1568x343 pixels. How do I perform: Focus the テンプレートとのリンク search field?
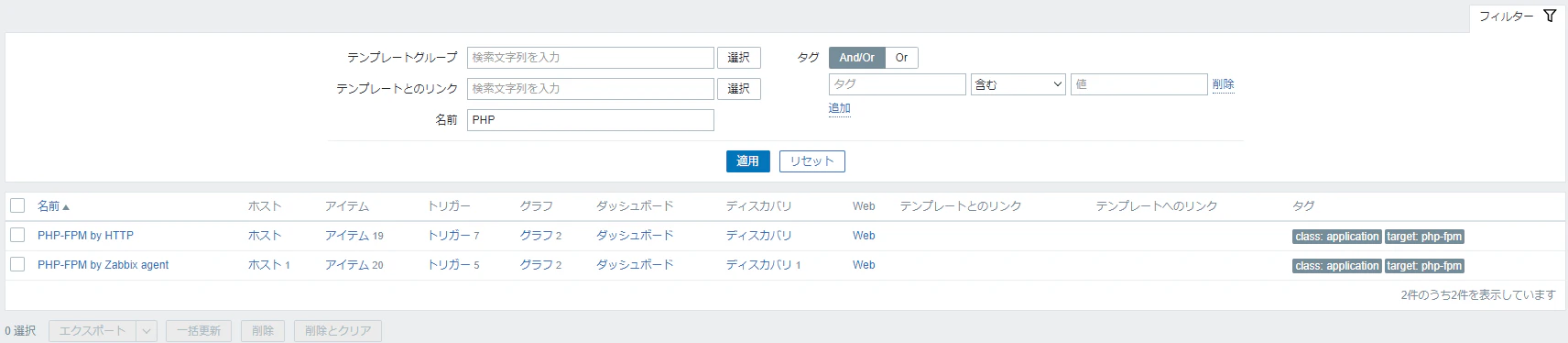coord(590,89)
